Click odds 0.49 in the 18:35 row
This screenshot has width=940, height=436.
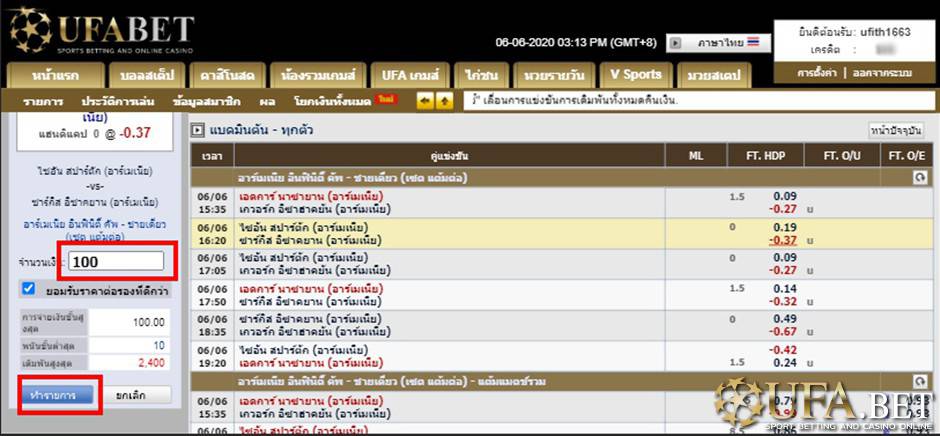(x=785, y=319)
